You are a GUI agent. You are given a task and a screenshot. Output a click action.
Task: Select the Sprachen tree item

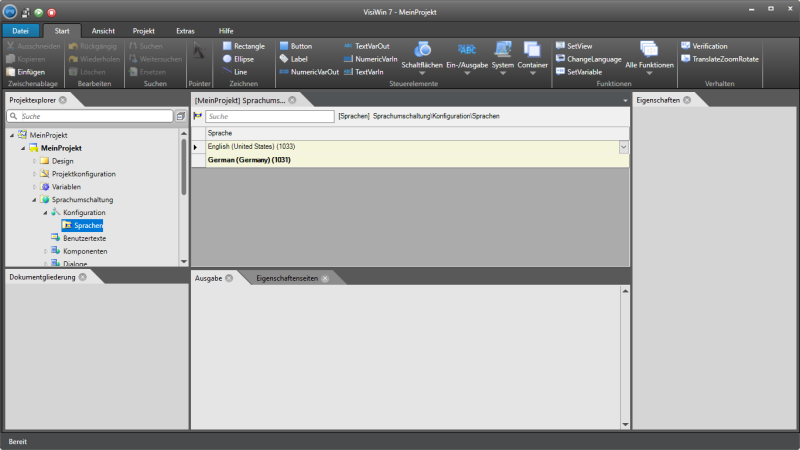click(83, 226)
